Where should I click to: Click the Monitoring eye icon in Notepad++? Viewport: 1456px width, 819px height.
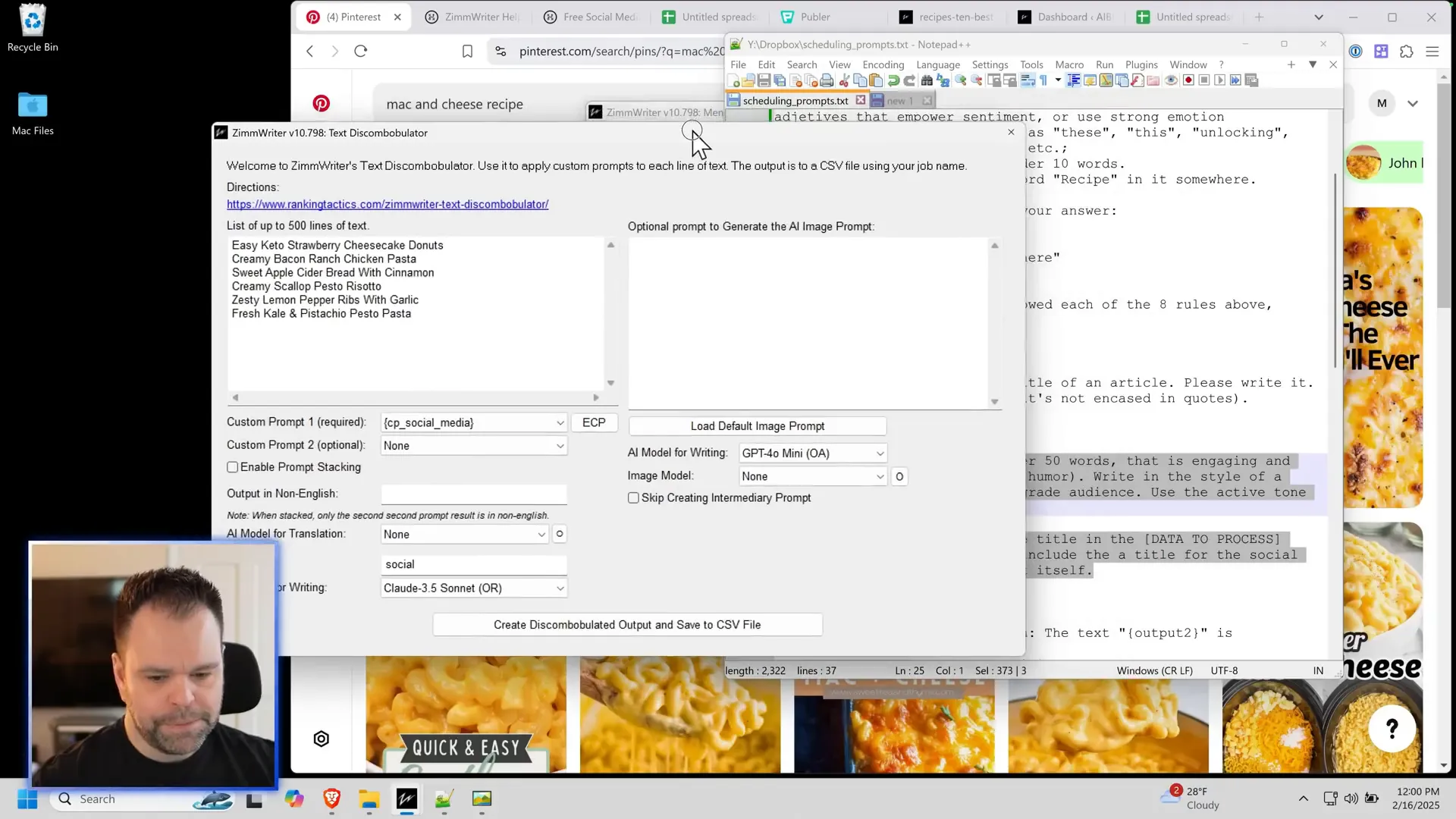tap(1171, 80)
